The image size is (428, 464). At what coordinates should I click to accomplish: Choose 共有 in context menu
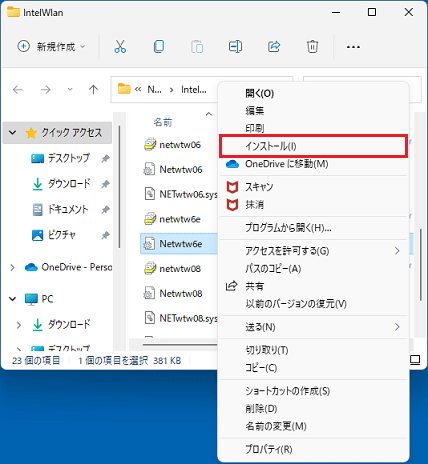point(313,286)
